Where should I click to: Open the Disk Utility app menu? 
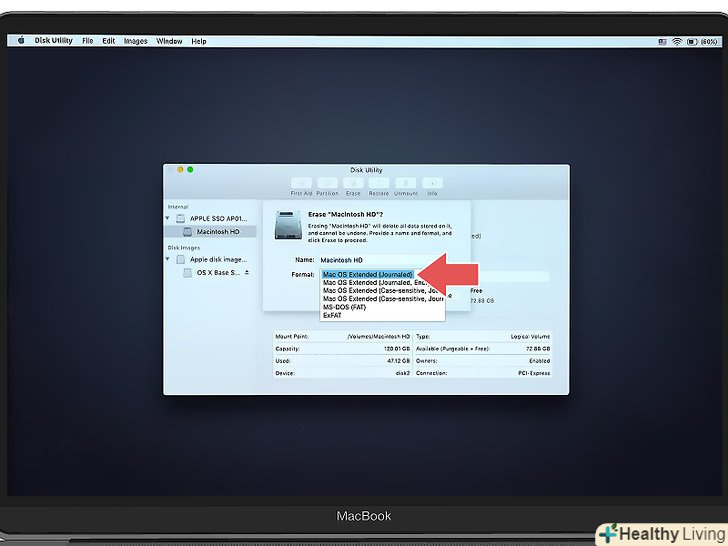[x=53, y=40]
